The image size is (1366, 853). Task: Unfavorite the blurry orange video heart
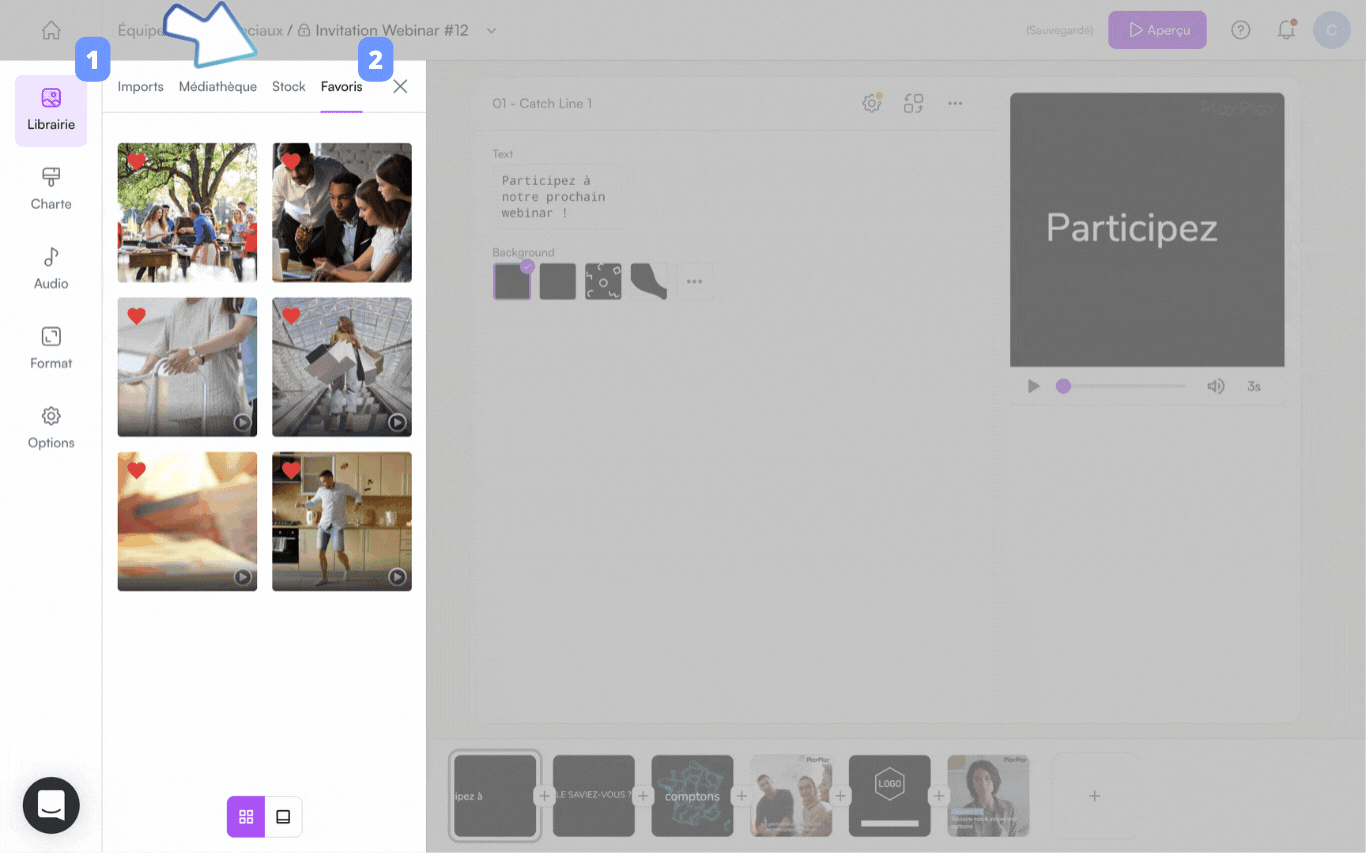136,470
